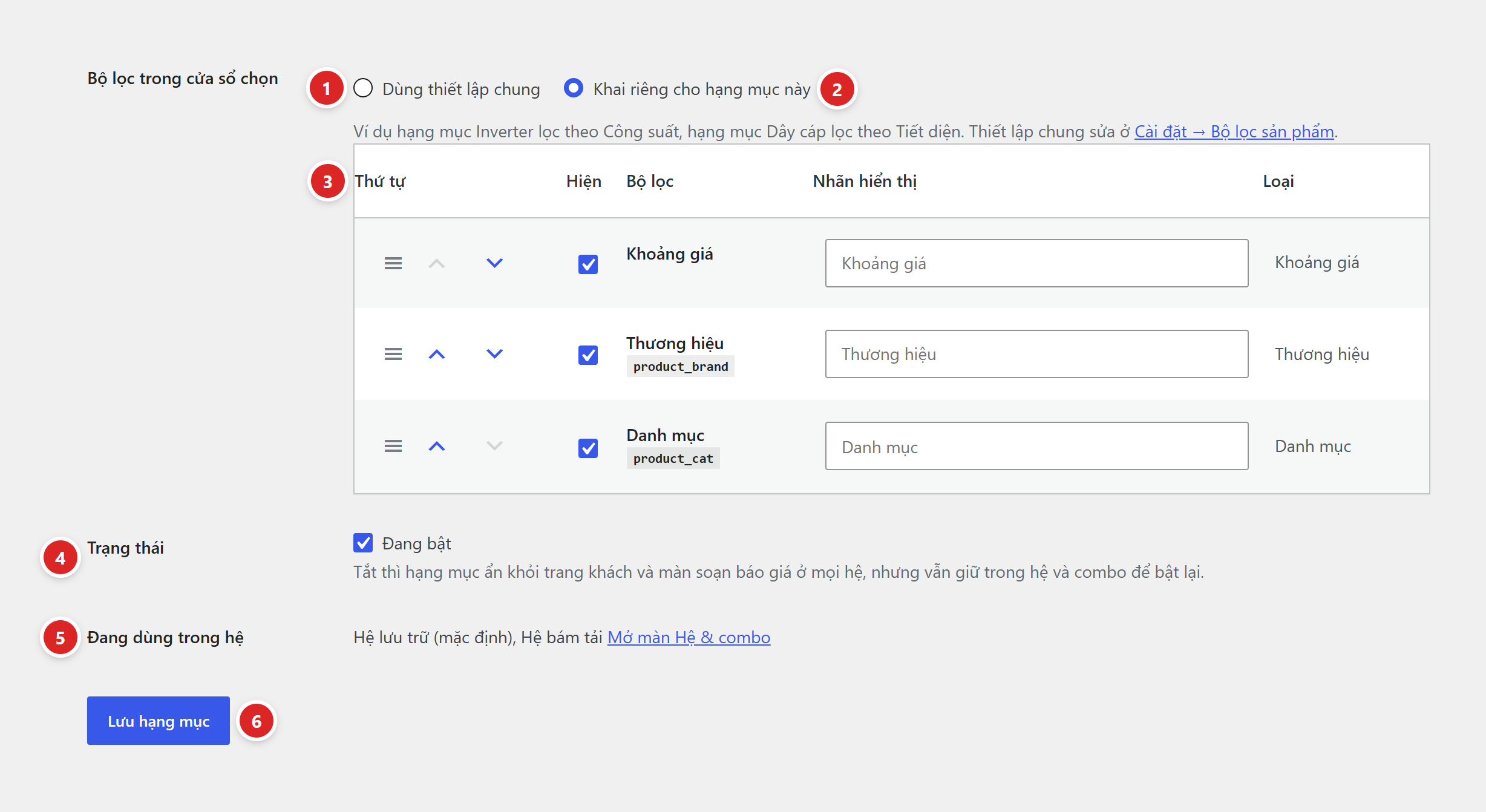Screen dimensions: 1486x812
Task: Click bold 'Danh mục' filter name
Action: [x=666, y=435]
